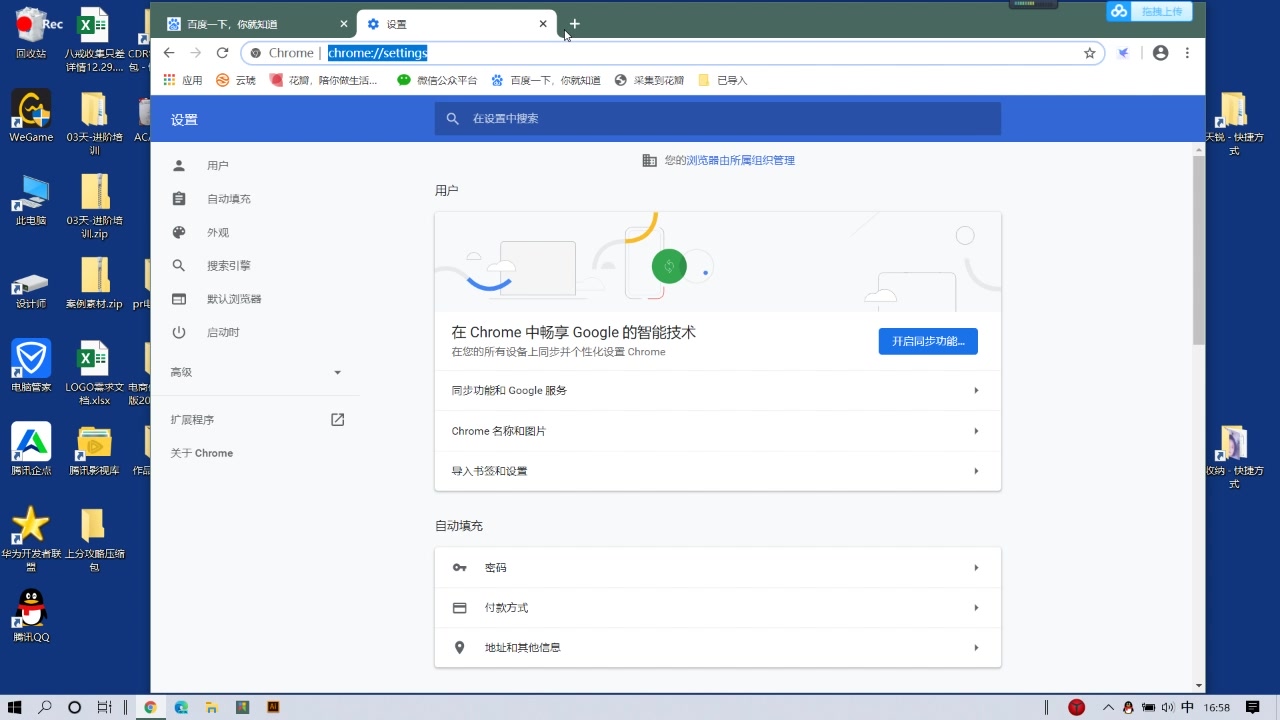Image resolution: width=1280 pixels, height=720 pixels.
Task: Open the 同步功能和 Google 服务 row
Action: pyautogui.click(x=718, y=390)
